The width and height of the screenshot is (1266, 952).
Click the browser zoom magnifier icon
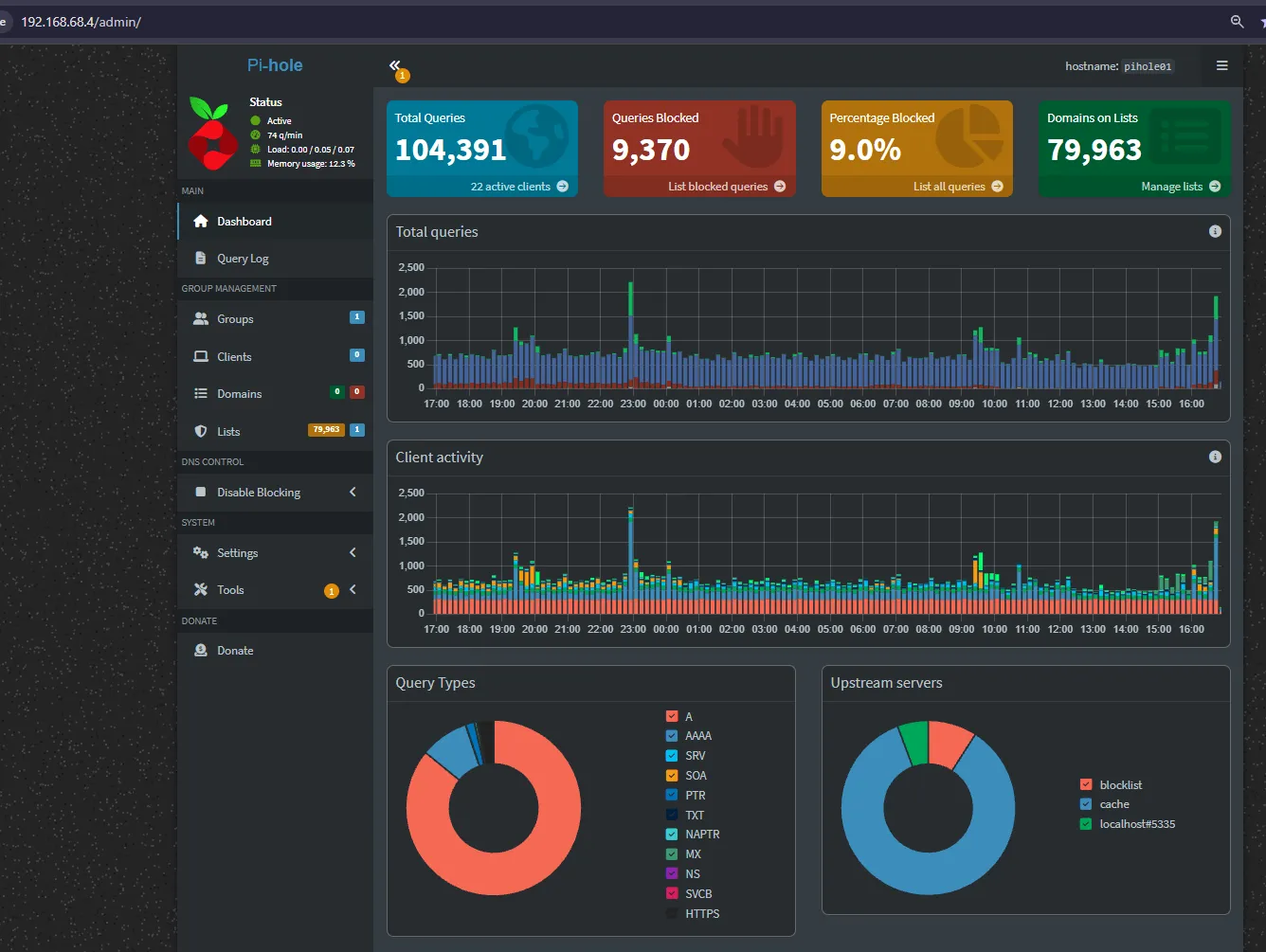1237,21
